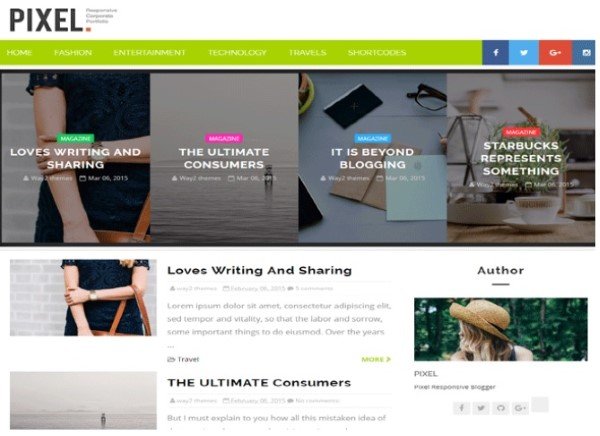Click the MORE link on first post
600x436 pixels.
coord(376,359)
